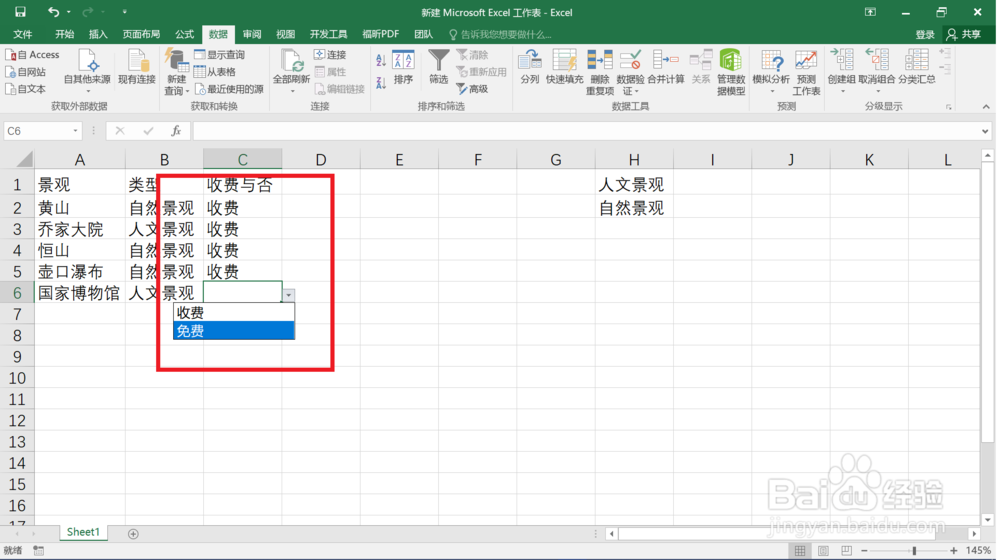Open Existing Connections (现有连接)
The height and width of the screenshot is (560, 1000).
pos(137,67)
